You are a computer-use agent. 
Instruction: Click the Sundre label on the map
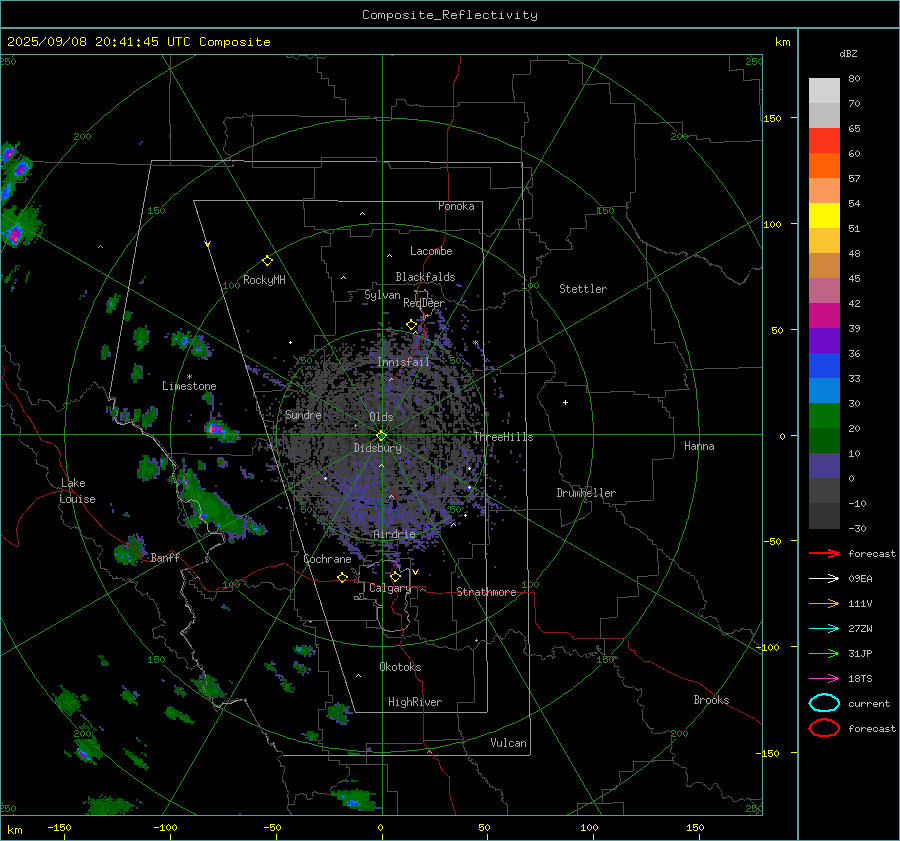303,414
